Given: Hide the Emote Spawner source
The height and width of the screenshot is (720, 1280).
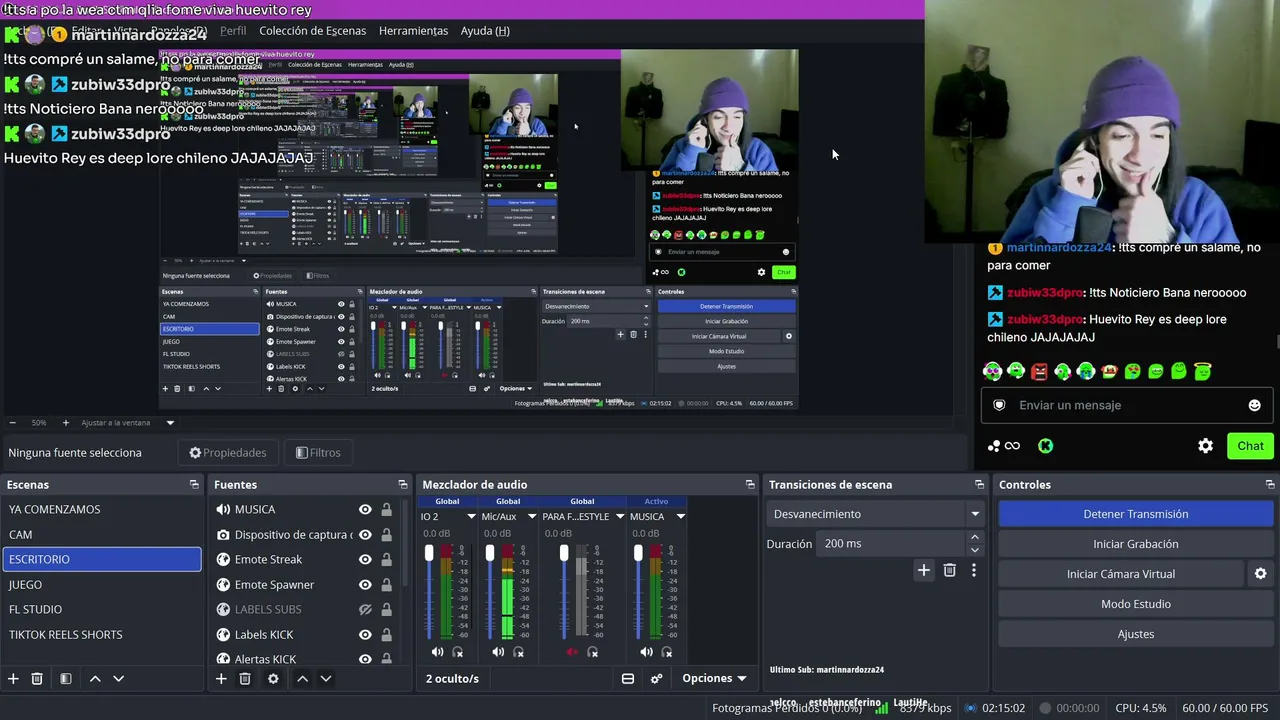Looking at the screenshot, I should click(365, 584).
